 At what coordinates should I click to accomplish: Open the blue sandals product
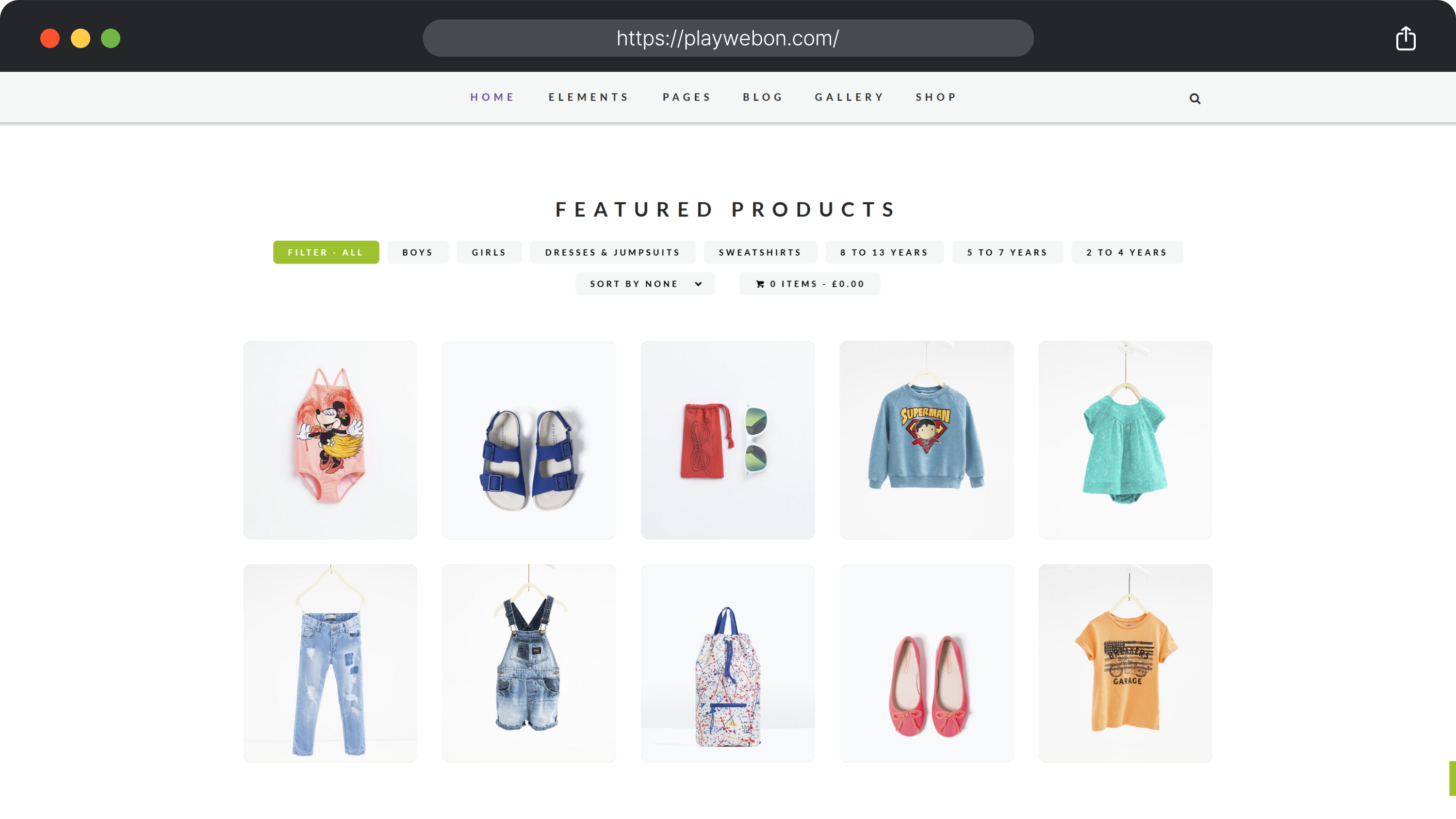528,440
